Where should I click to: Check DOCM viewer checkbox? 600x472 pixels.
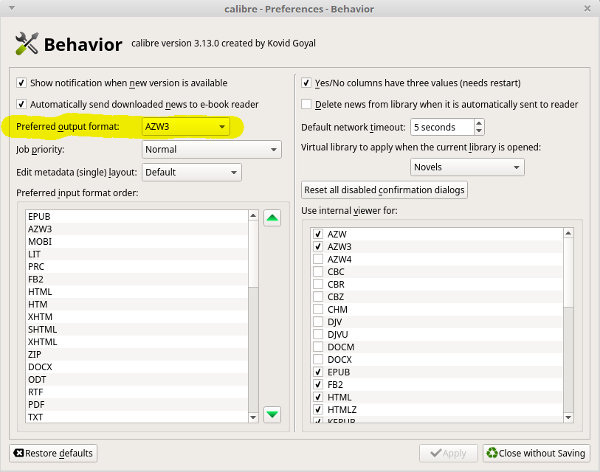(318, 347)
